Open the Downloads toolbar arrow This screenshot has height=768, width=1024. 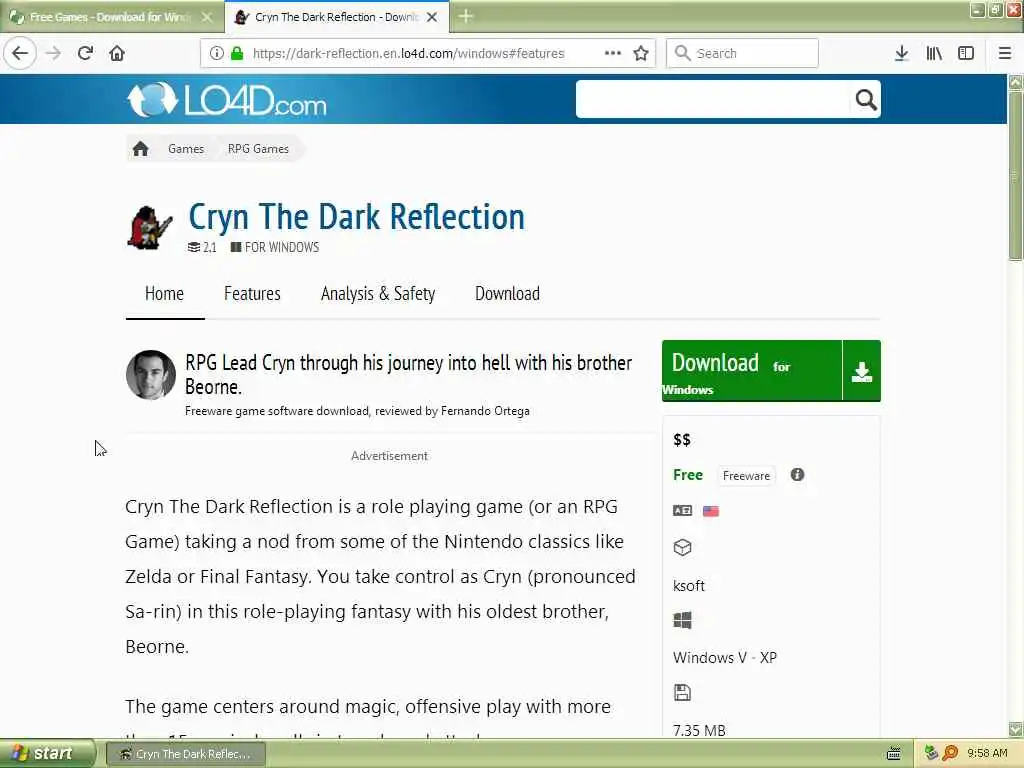click(901, 54)
